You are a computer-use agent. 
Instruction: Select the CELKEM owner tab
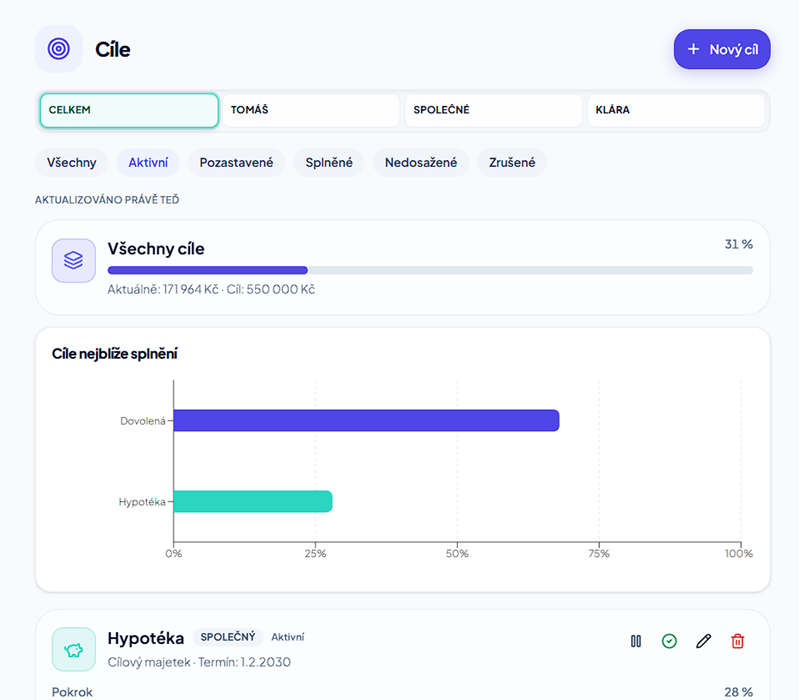(129, 110)
